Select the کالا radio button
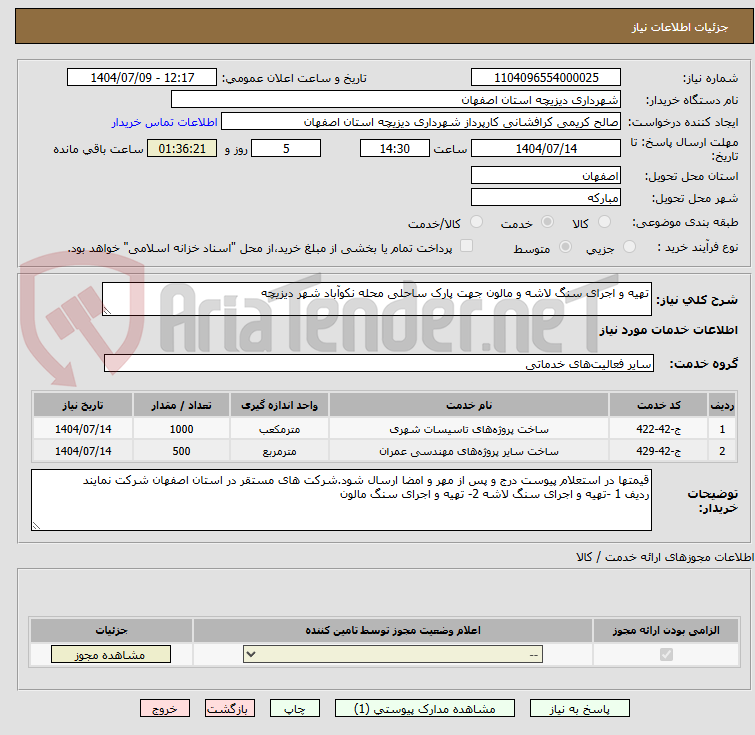 coord(604,222)
